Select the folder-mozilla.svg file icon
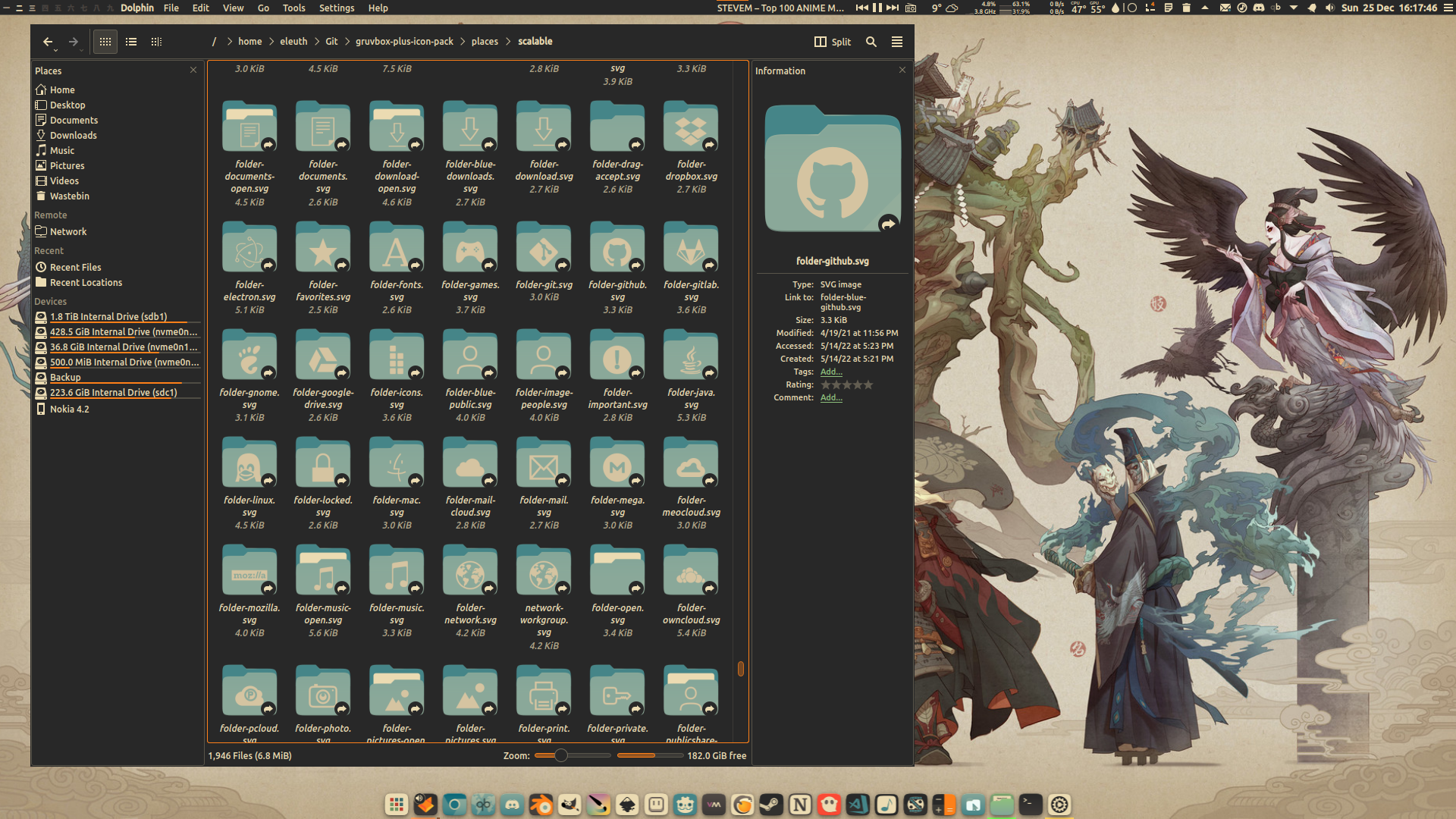This screenshot has height=819, width=1456. tap(249, 570)
